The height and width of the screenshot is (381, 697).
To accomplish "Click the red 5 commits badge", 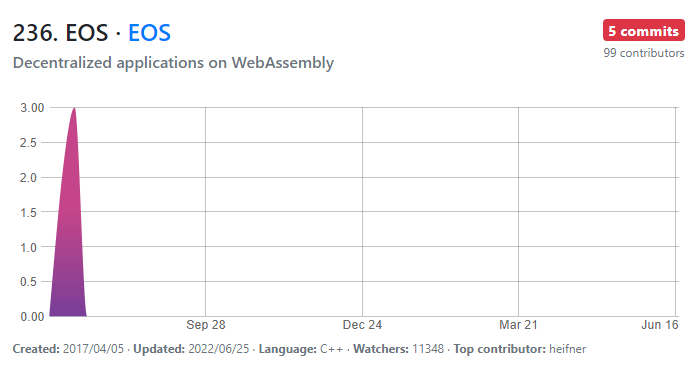I will click(644, 31).
